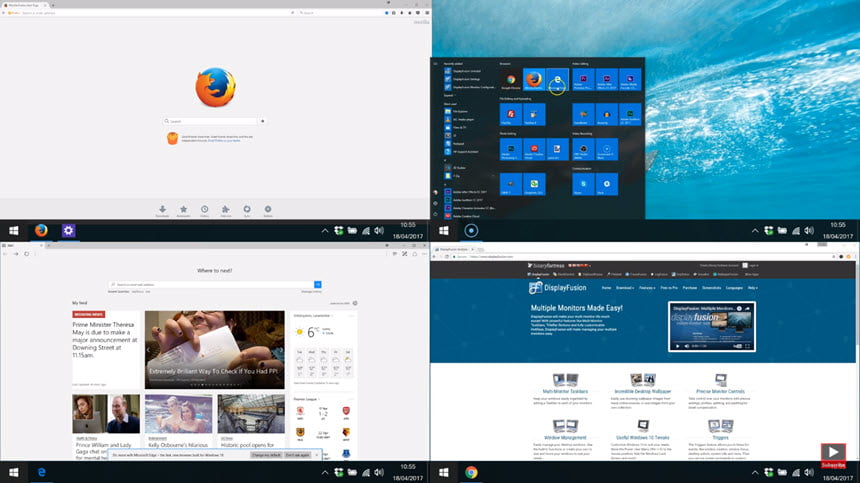Mute the DisplayFusion embedded video
Viewport: 860px width, 483px height.
click(687, 346)
